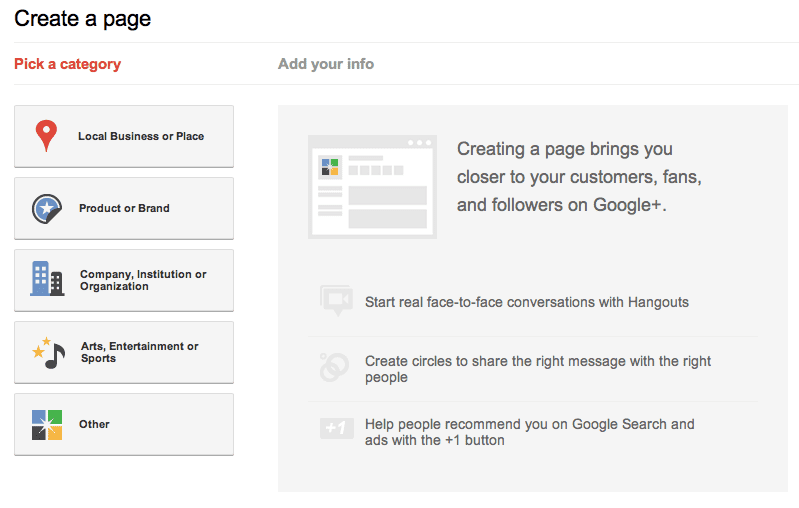Go to the Add your info step
Viewport: 799px width, 508px height.
pyautogui.click(x=326, y=64)
